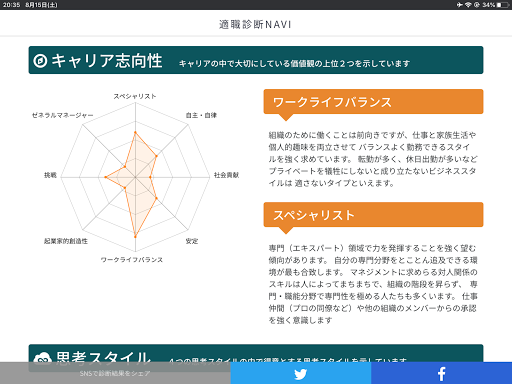Image resolution: width=512 pixels, height=384 pixels.
Task: Click the 社会貢献 radar axis label
Action: tap(226, 175)
